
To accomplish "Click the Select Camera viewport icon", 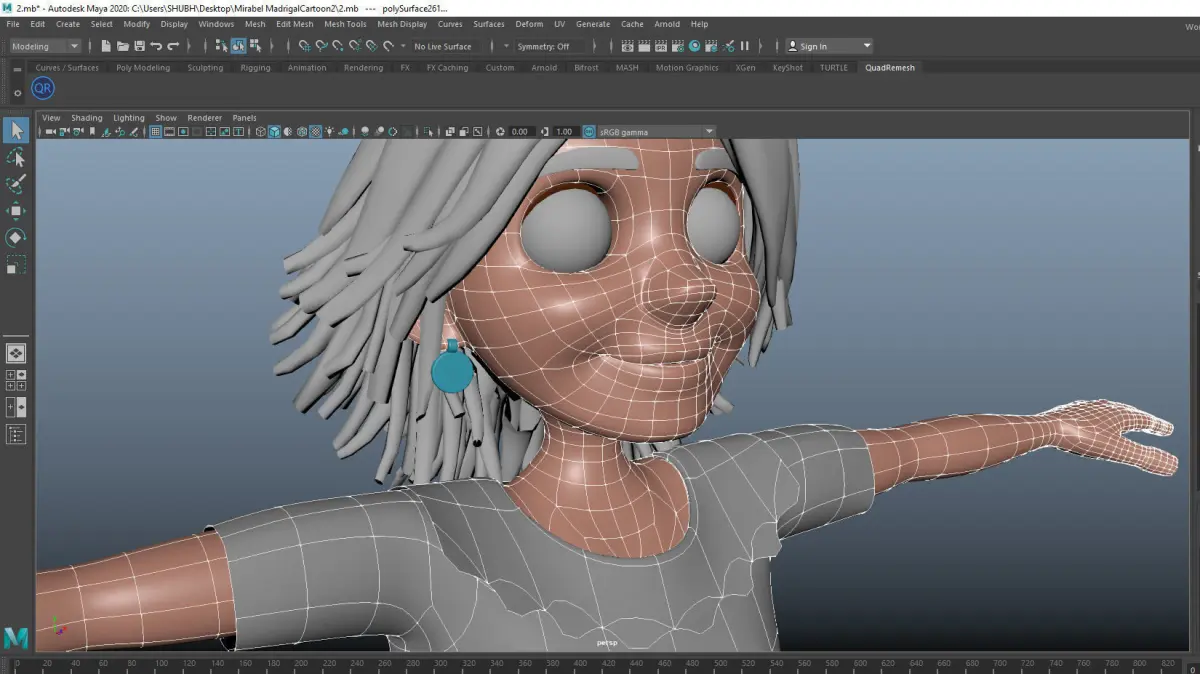I will pyautogui.click(x=49, y=131).
